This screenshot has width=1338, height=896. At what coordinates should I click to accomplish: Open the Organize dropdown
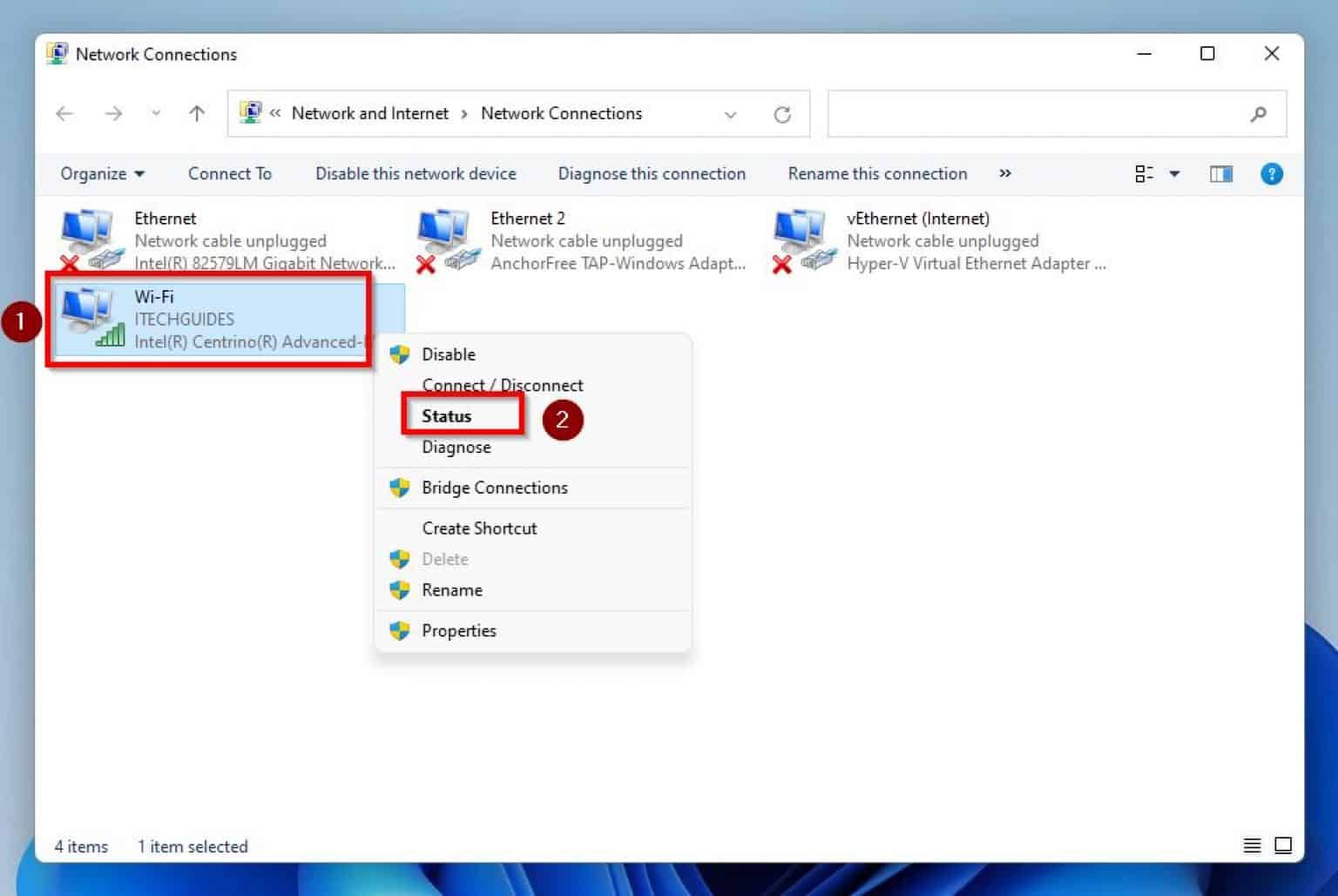[101, 173]
